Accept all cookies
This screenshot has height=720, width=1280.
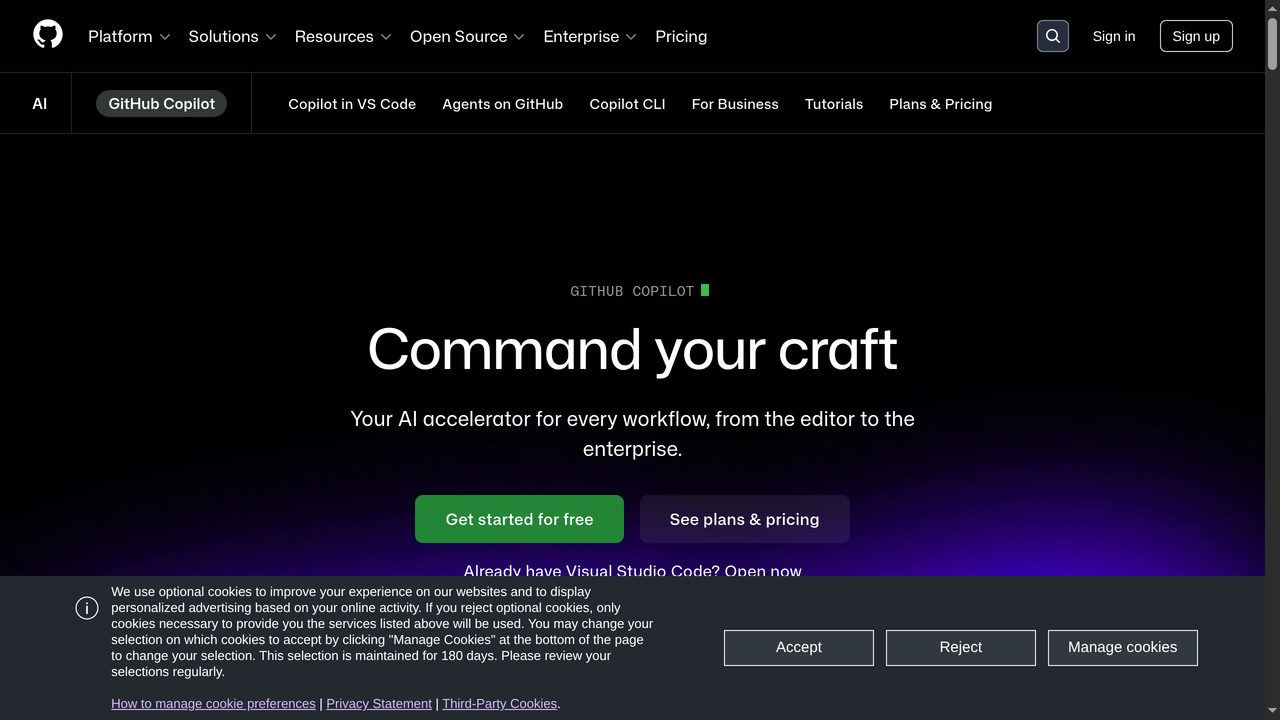click(x=798, y=647)
